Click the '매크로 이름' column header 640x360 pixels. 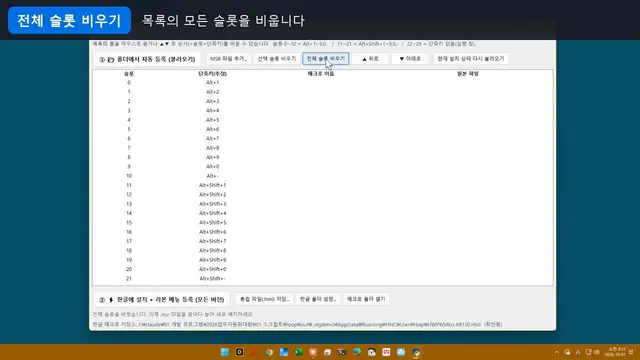321,74
